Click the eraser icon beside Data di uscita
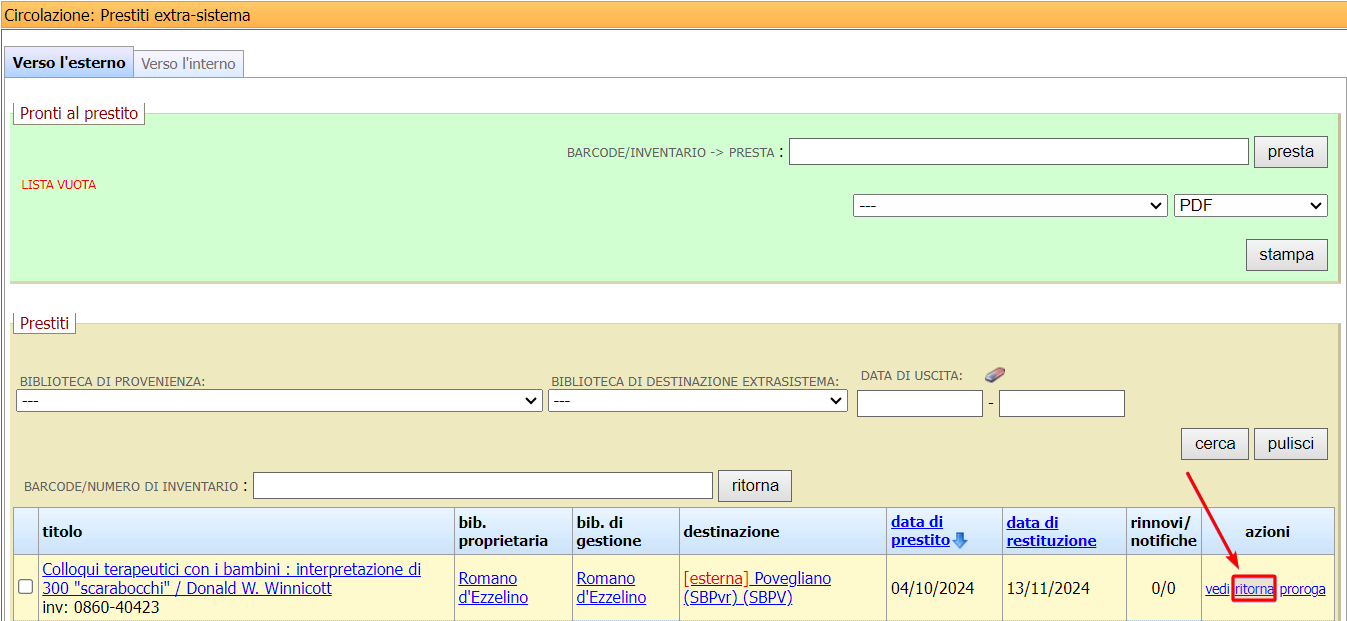Image resolution: width=1347 pixels, height=621 pixels. (994, 375)
